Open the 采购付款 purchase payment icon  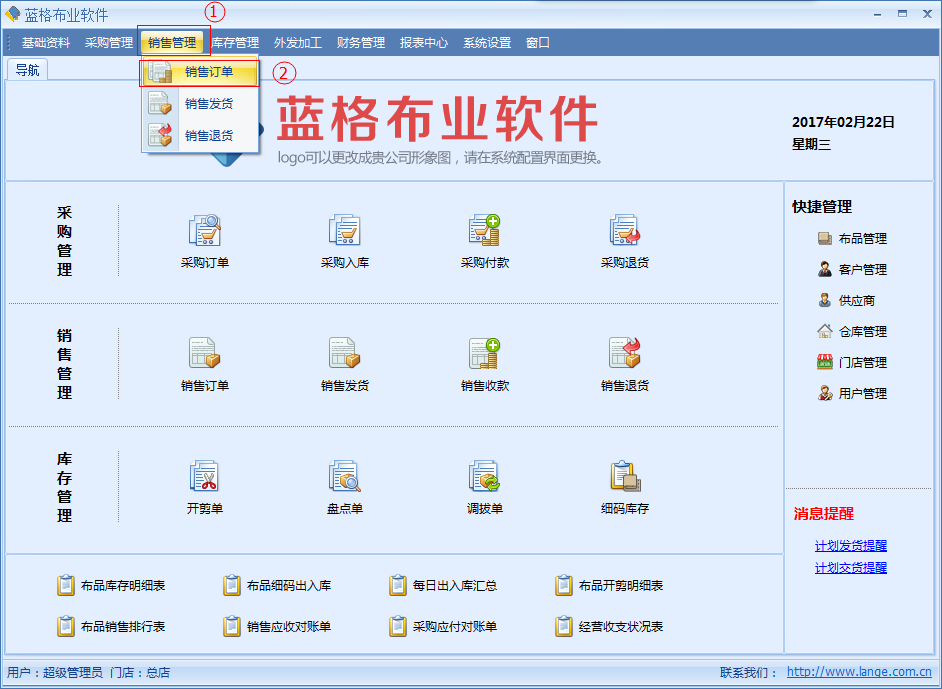(485, 232)
